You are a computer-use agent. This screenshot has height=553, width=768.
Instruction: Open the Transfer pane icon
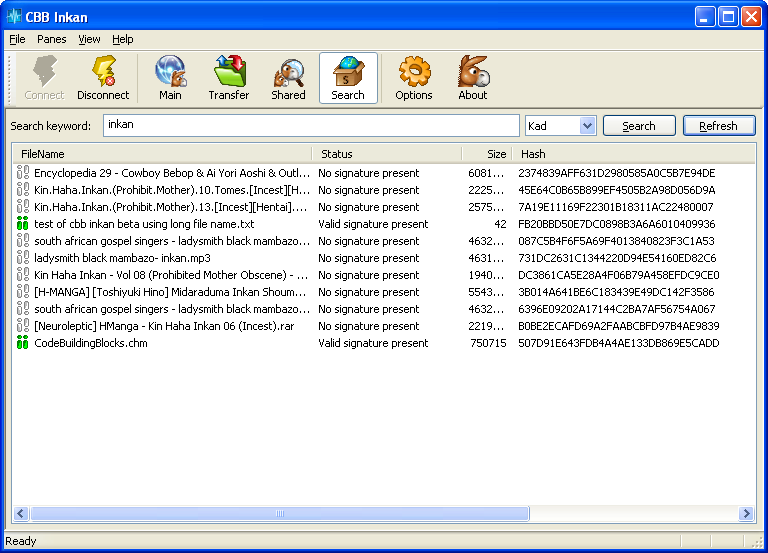coord(229,71)
